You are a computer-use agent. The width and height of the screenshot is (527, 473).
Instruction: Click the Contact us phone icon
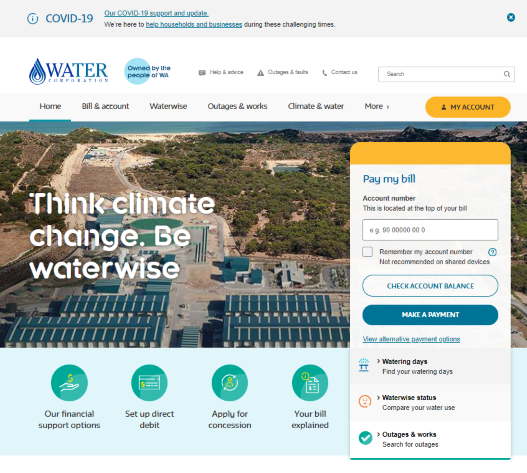324,73
